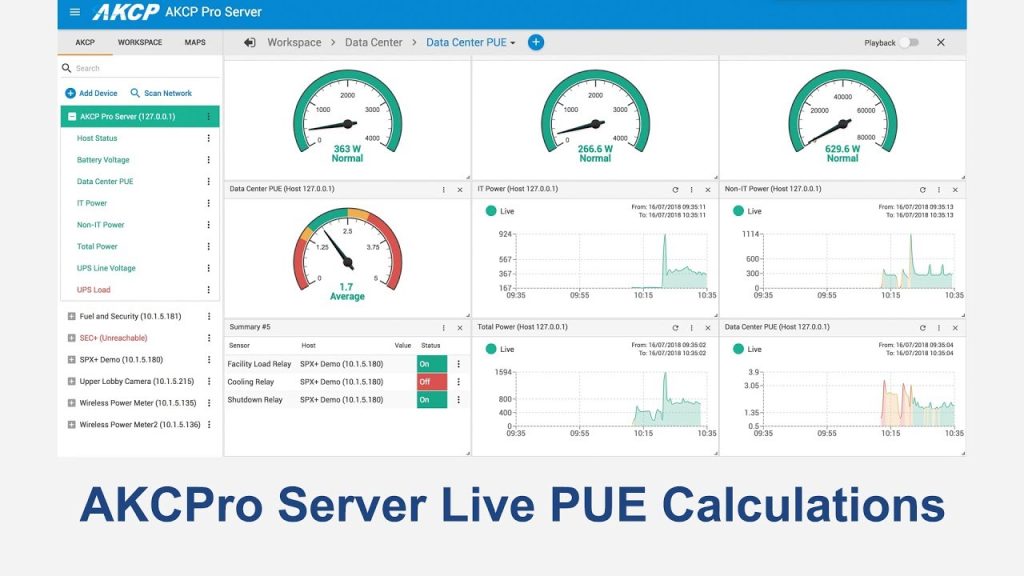Screen dimensions: 1024x576
Task: Click the Total Power line chart area
Action: coord(610,399)
